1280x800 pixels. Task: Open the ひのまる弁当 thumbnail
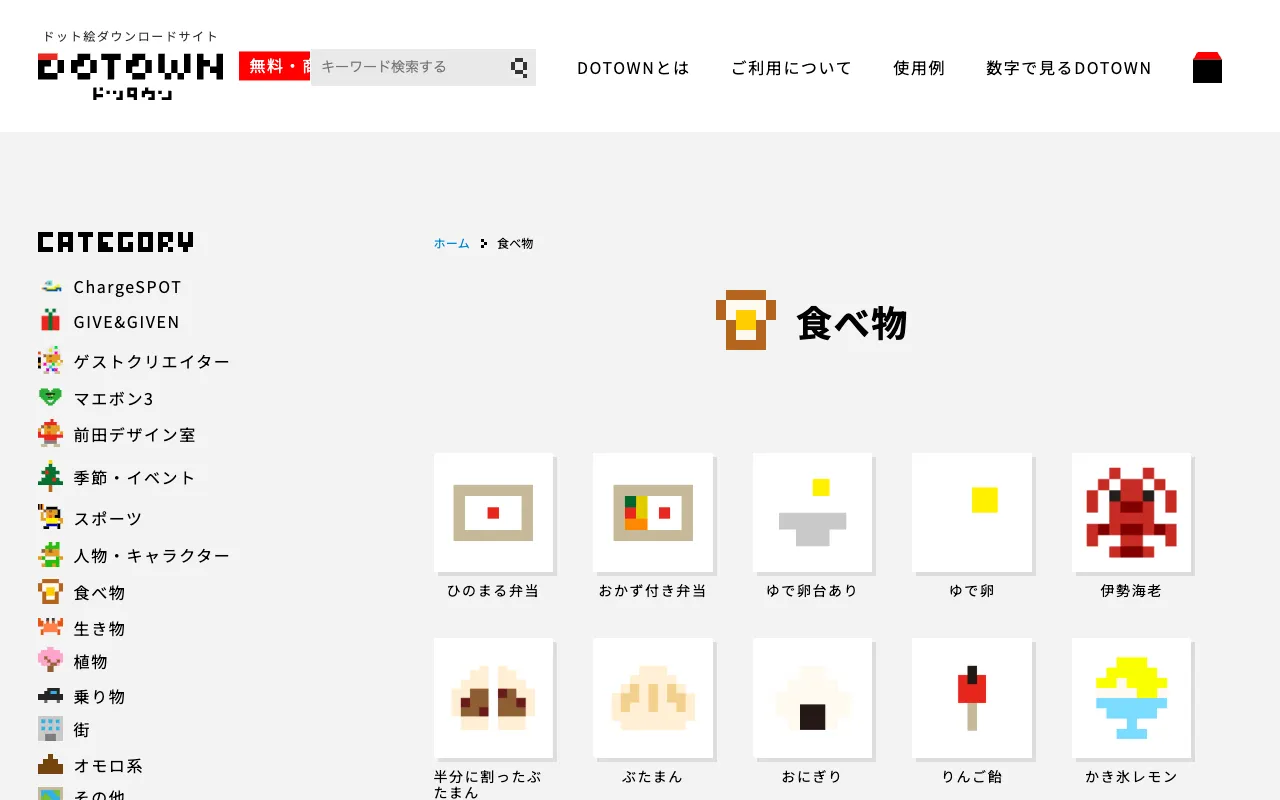[493, 513]
